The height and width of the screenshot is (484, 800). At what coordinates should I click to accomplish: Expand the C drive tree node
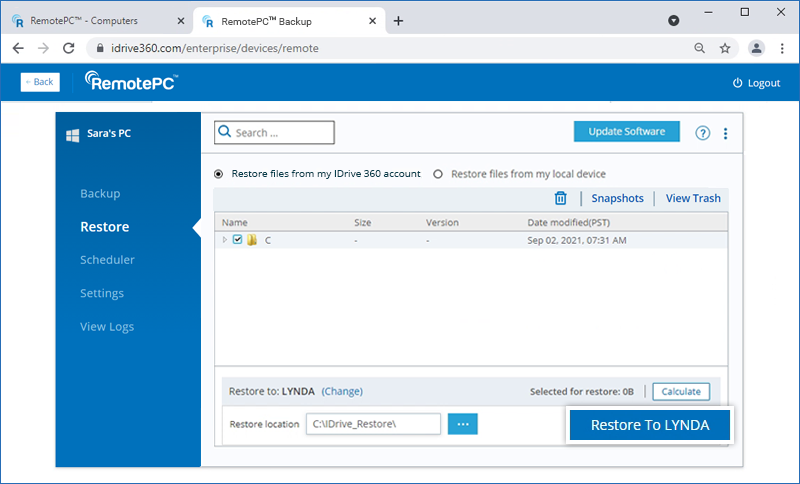point(225,240)
